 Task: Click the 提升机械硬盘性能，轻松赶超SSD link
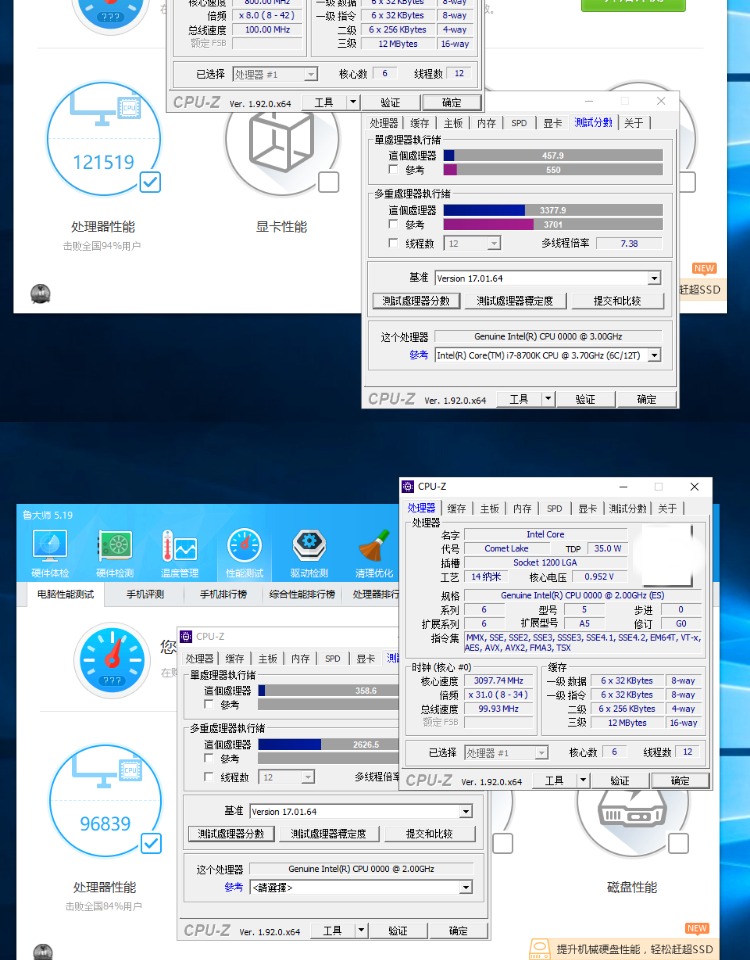634,949
